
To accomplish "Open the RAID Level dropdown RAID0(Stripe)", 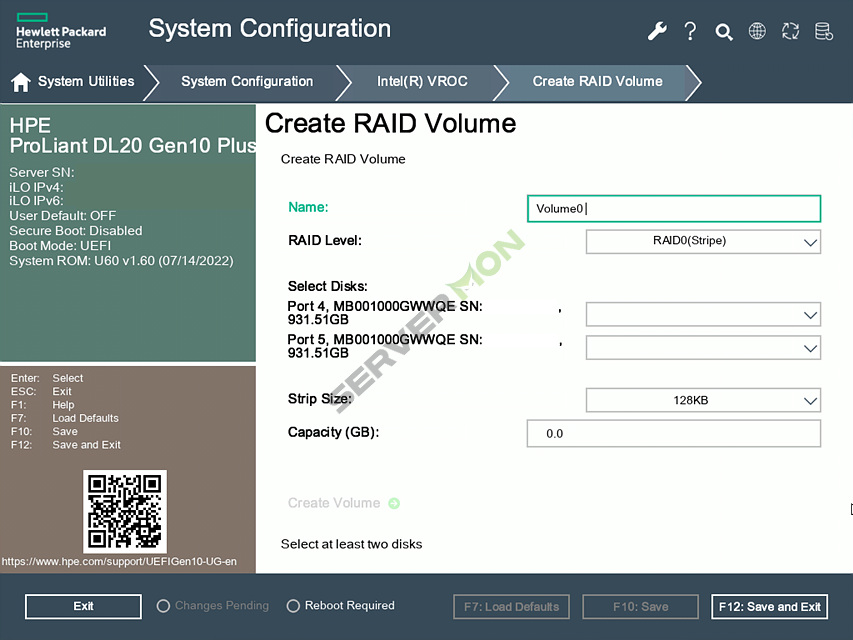I will point(703,242).
